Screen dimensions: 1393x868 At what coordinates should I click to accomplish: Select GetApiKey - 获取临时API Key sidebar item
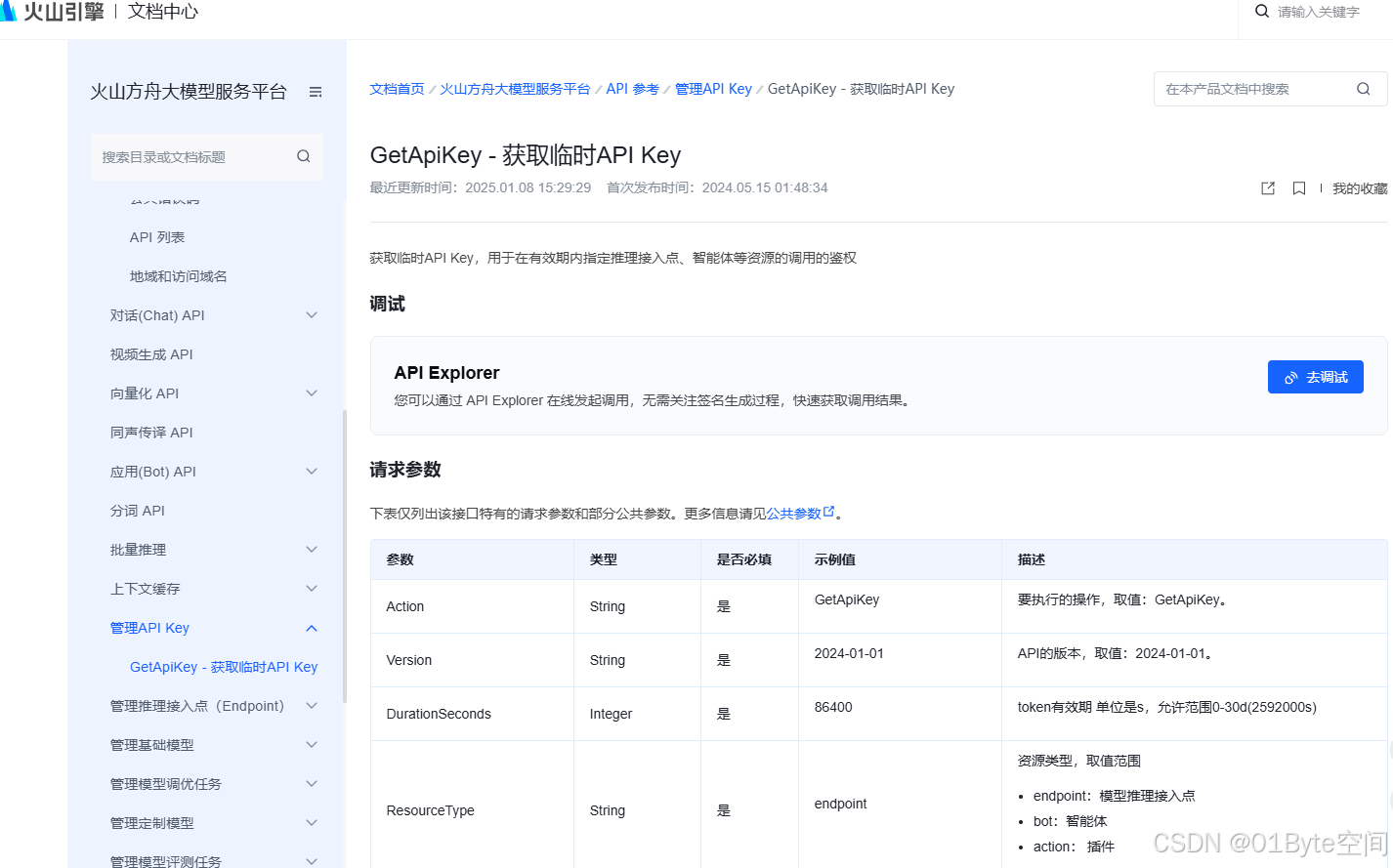(x=224, y=667)
